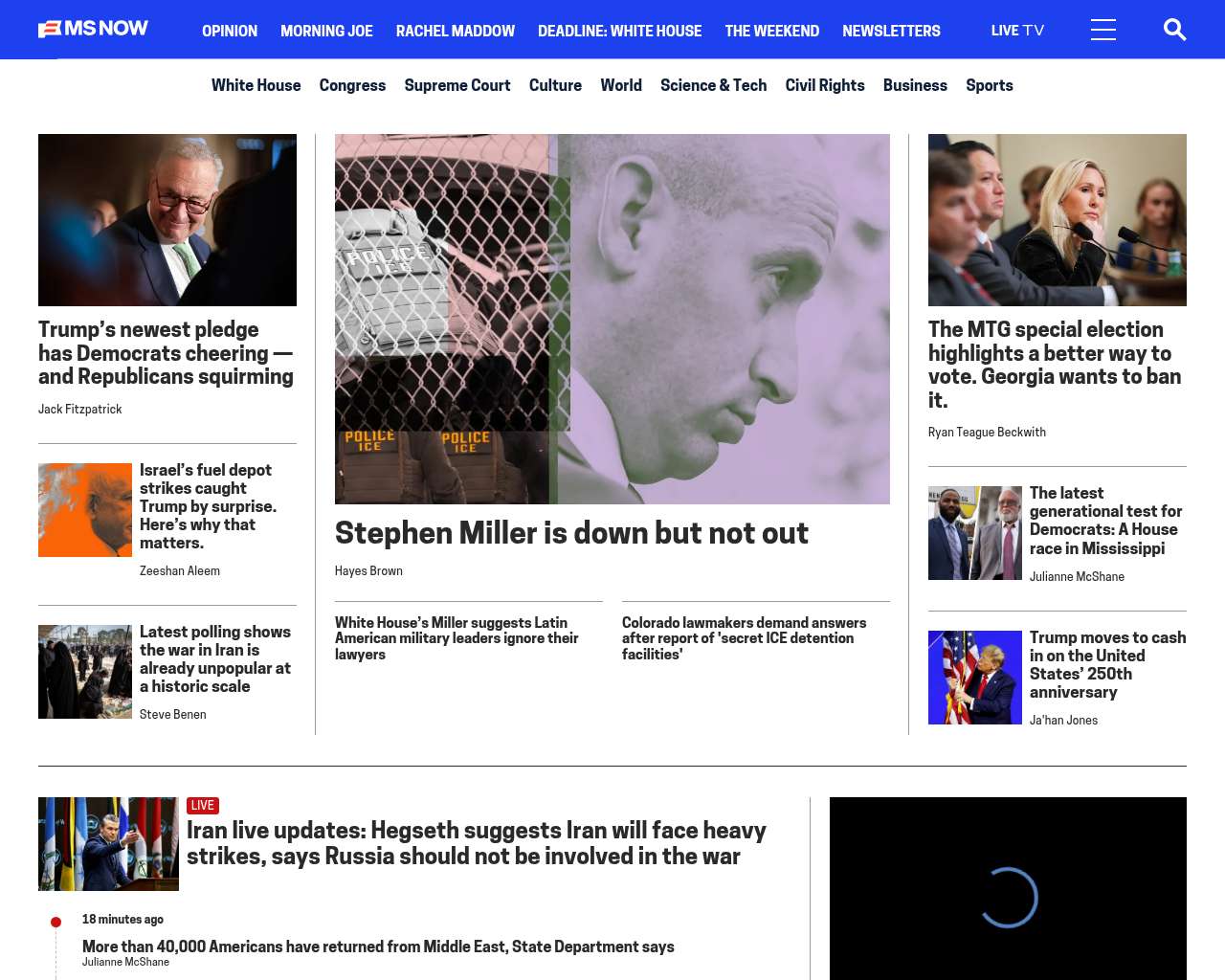
Task: Click the red LIVE badge
Action: (x=203, y=806)
